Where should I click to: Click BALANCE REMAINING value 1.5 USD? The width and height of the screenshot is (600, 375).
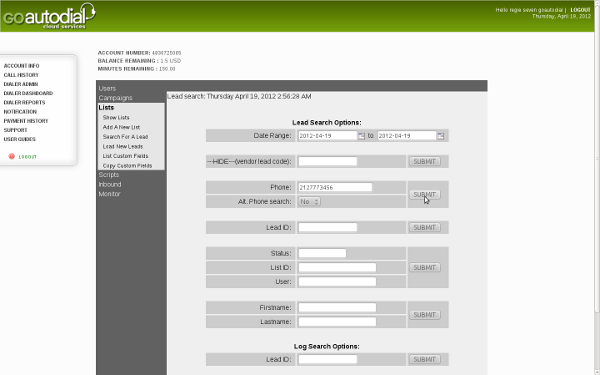coord(171,61)
